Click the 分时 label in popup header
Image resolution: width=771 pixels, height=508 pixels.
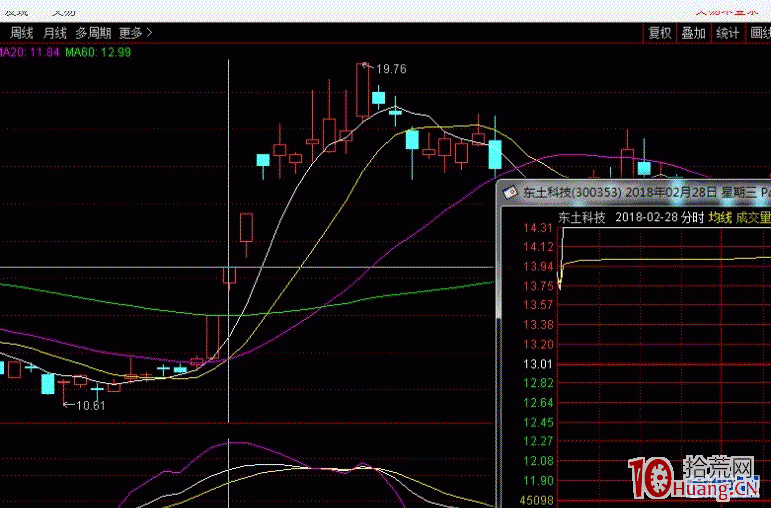point(692,216)
